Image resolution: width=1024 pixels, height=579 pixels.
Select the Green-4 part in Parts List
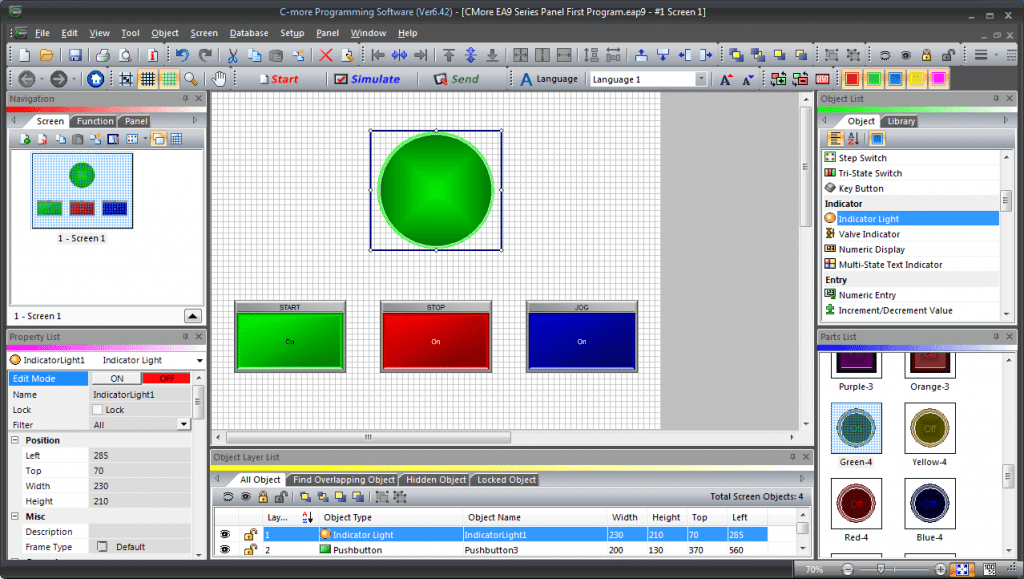point(856,425)
